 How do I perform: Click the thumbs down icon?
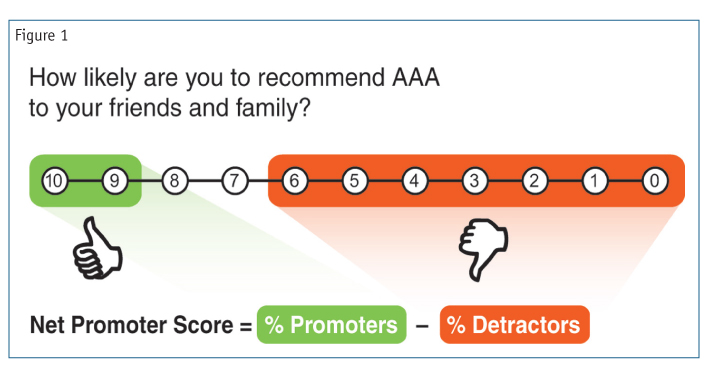click(483, 249)
